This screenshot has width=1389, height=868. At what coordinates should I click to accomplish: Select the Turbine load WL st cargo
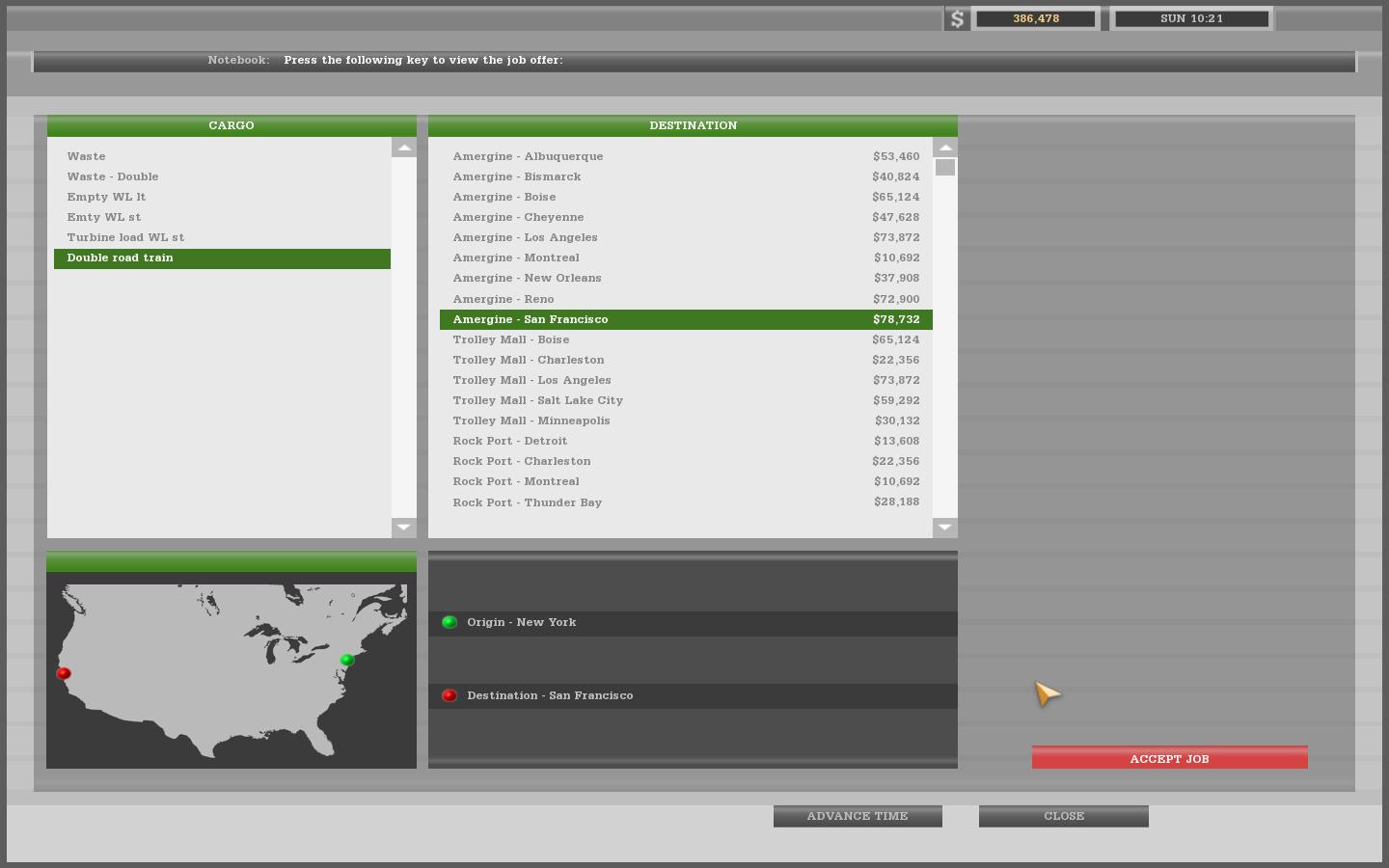pos(222,237)
